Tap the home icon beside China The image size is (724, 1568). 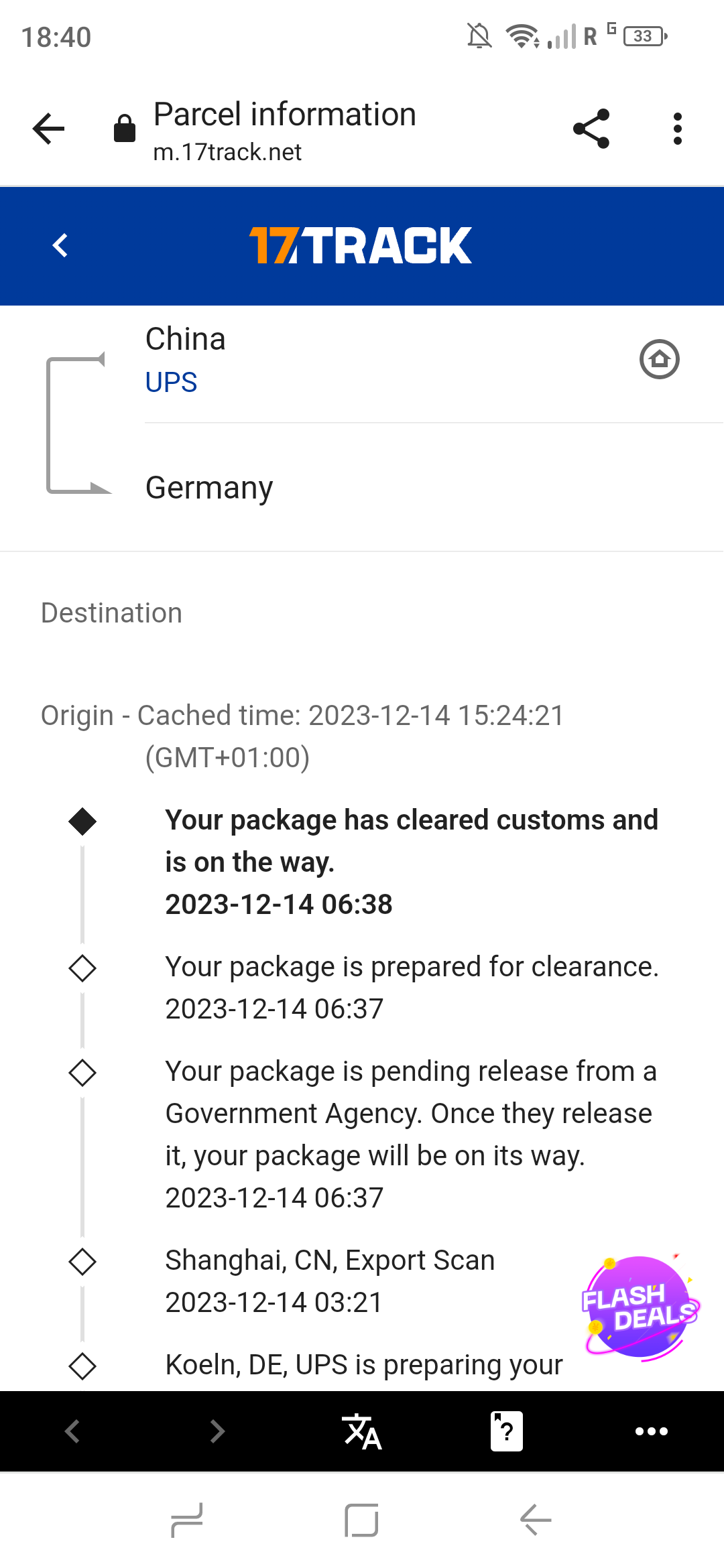[659, 359]
